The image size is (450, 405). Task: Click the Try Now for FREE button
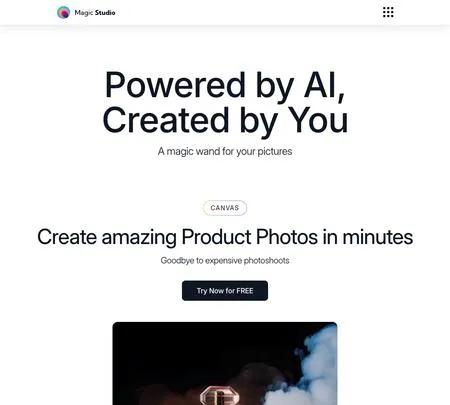(x=225, y=291)
